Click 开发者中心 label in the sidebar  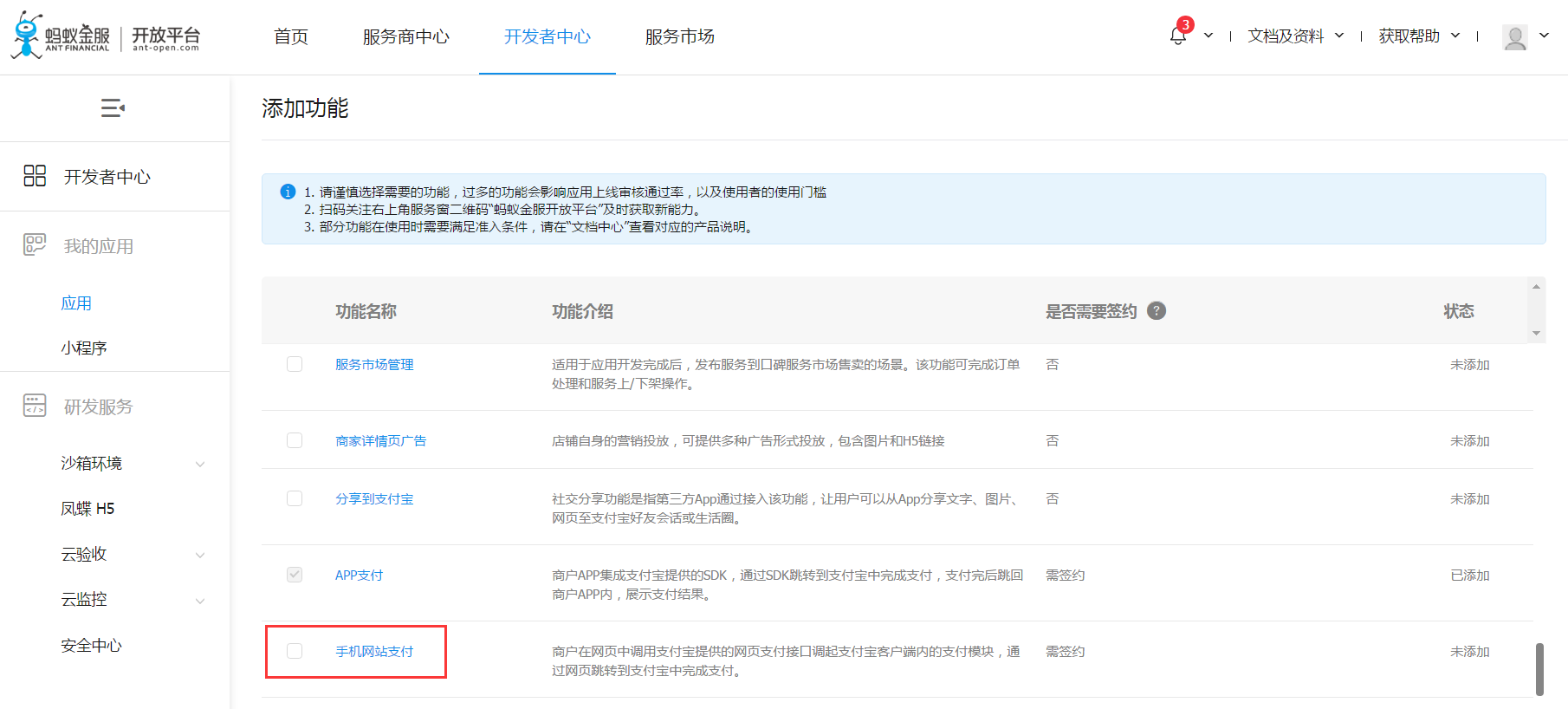pyautogui.click(x=107, y=177)
